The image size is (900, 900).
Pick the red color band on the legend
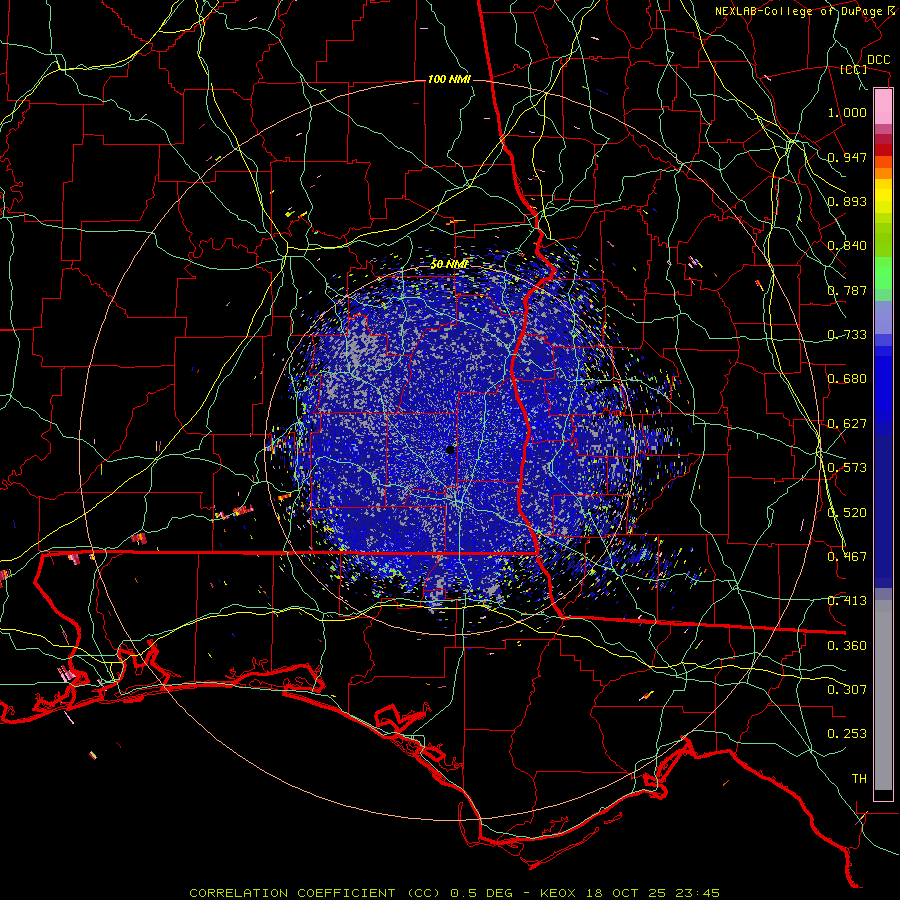pos(883,150)
